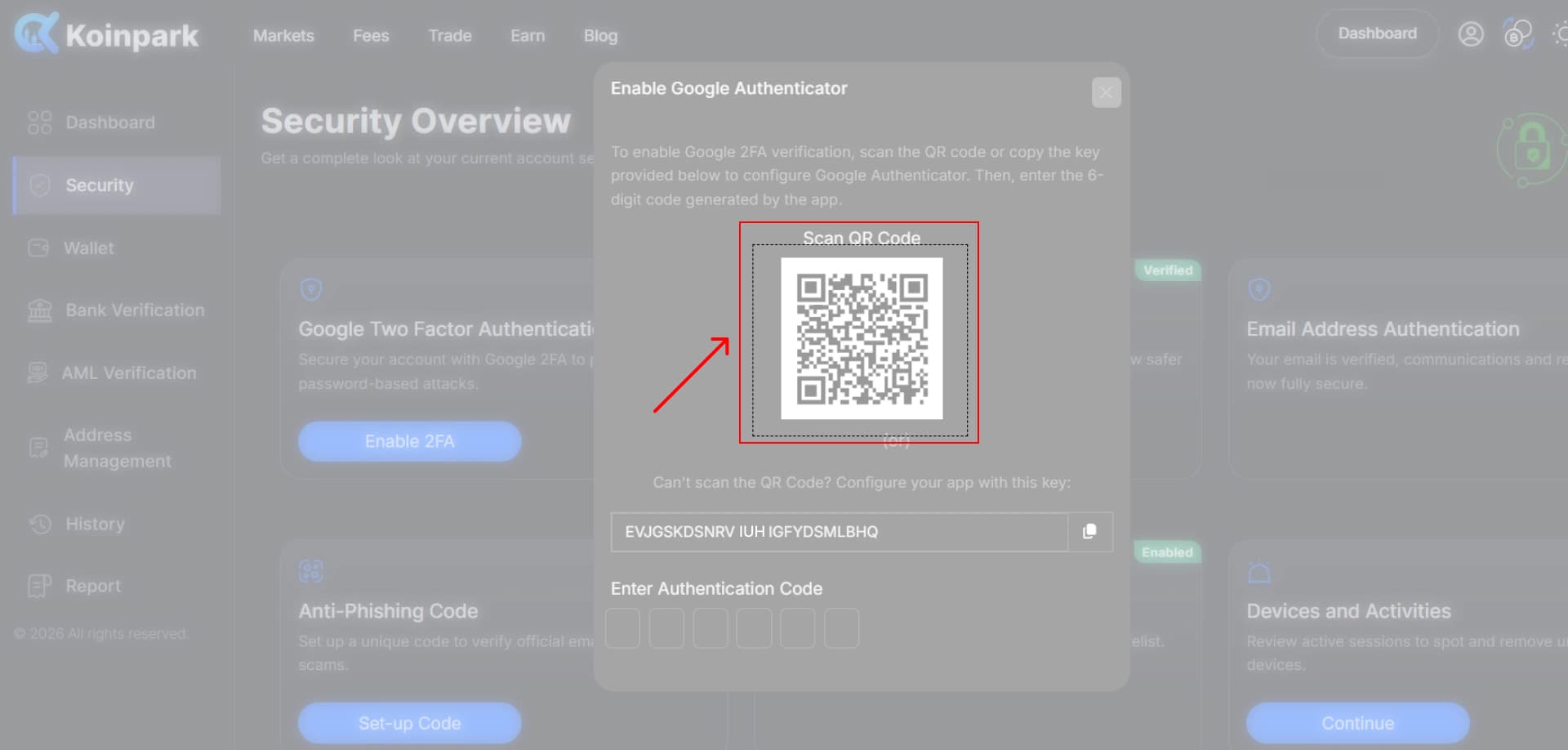Viewport: 1568px width, 750px height.
Task: Open Address Management from the sidebar
Action: click(117, 448)
